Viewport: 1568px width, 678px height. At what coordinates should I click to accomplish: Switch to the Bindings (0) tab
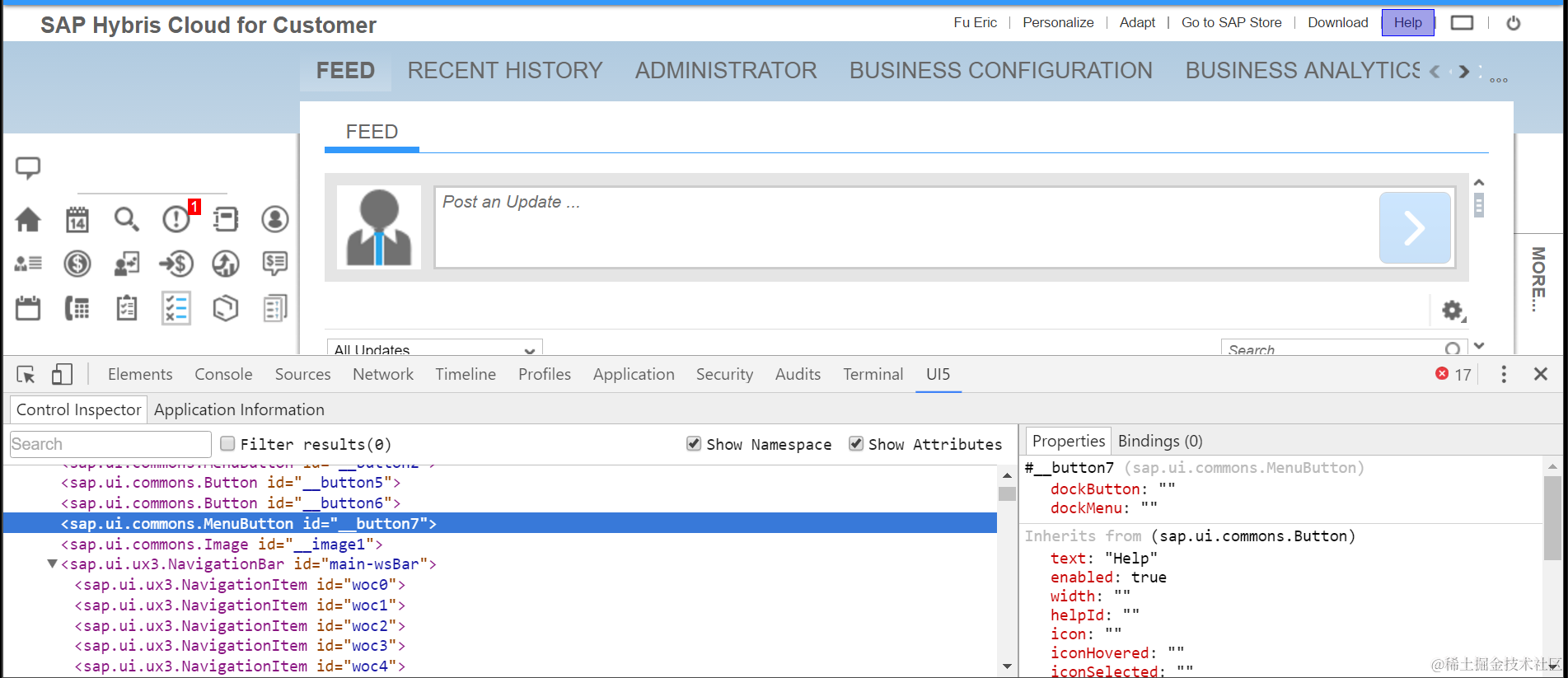1160,442
